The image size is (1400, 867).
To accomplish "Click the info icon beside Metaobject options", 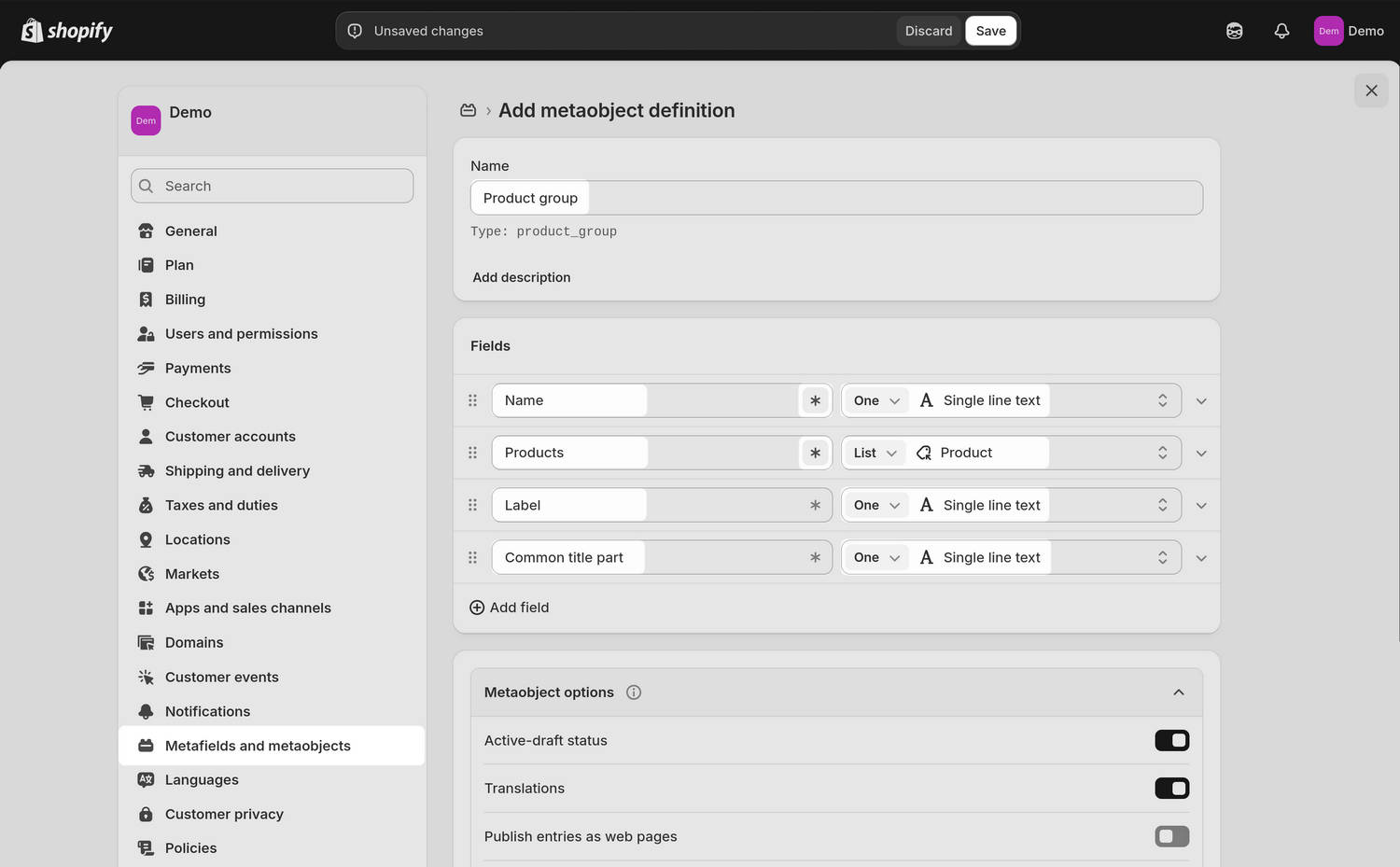I will click(x=633, y=692).
